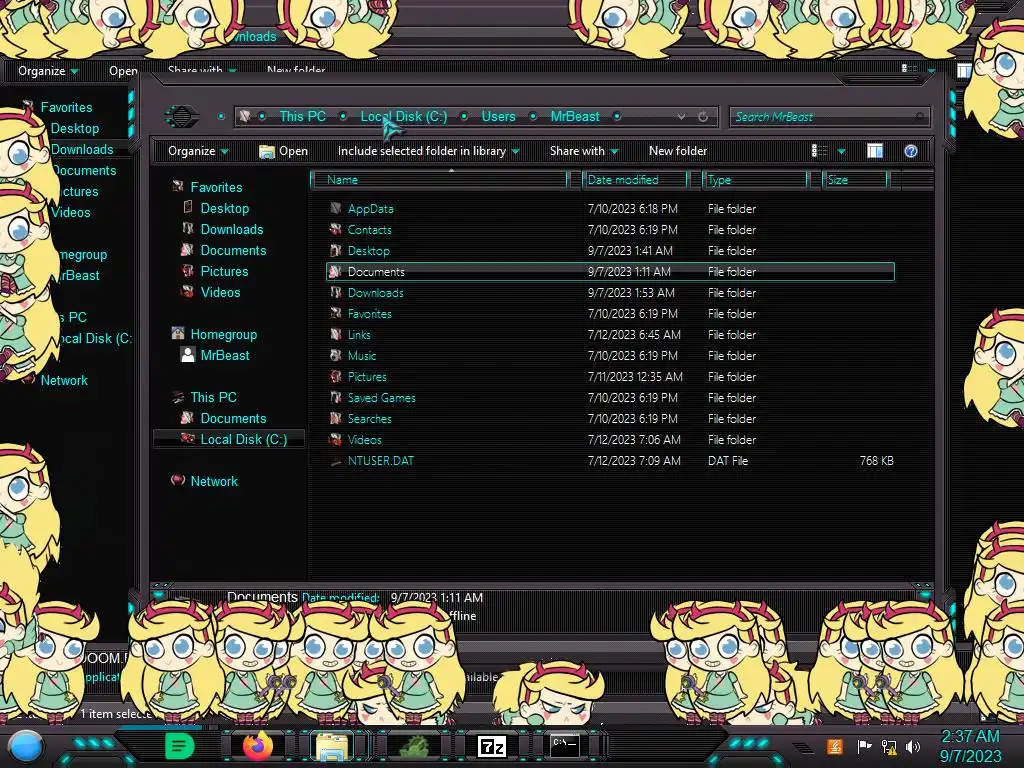This screenshot has width=1024, height=768.
Task: Click New folder in front toolbar
Action: [x=678, y=151]
